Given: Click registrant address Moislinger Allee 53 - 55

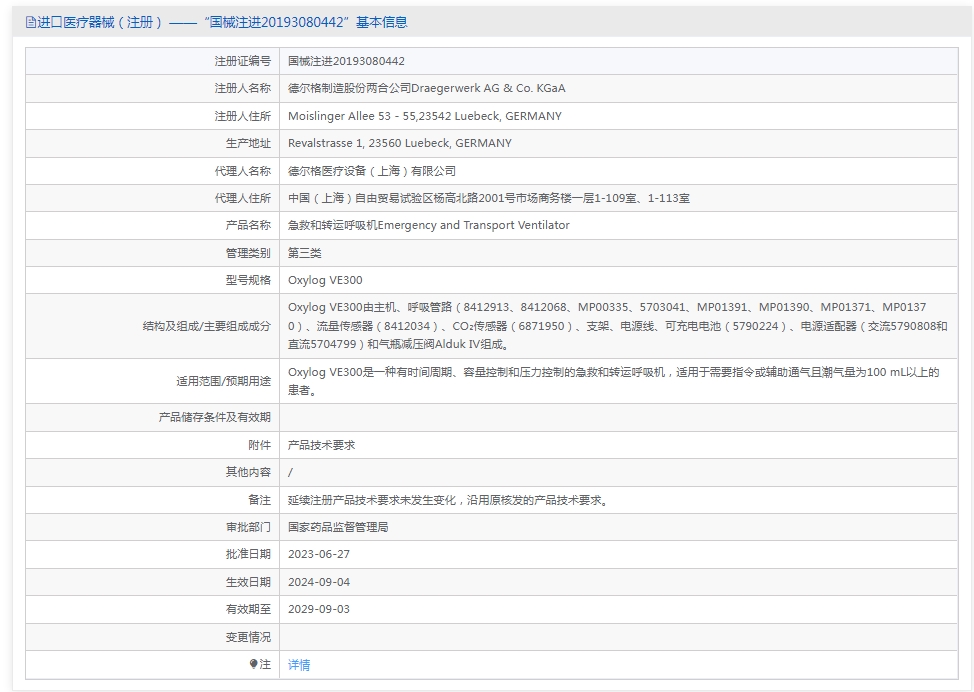Looking at the screenshot, I should (424, 116).
